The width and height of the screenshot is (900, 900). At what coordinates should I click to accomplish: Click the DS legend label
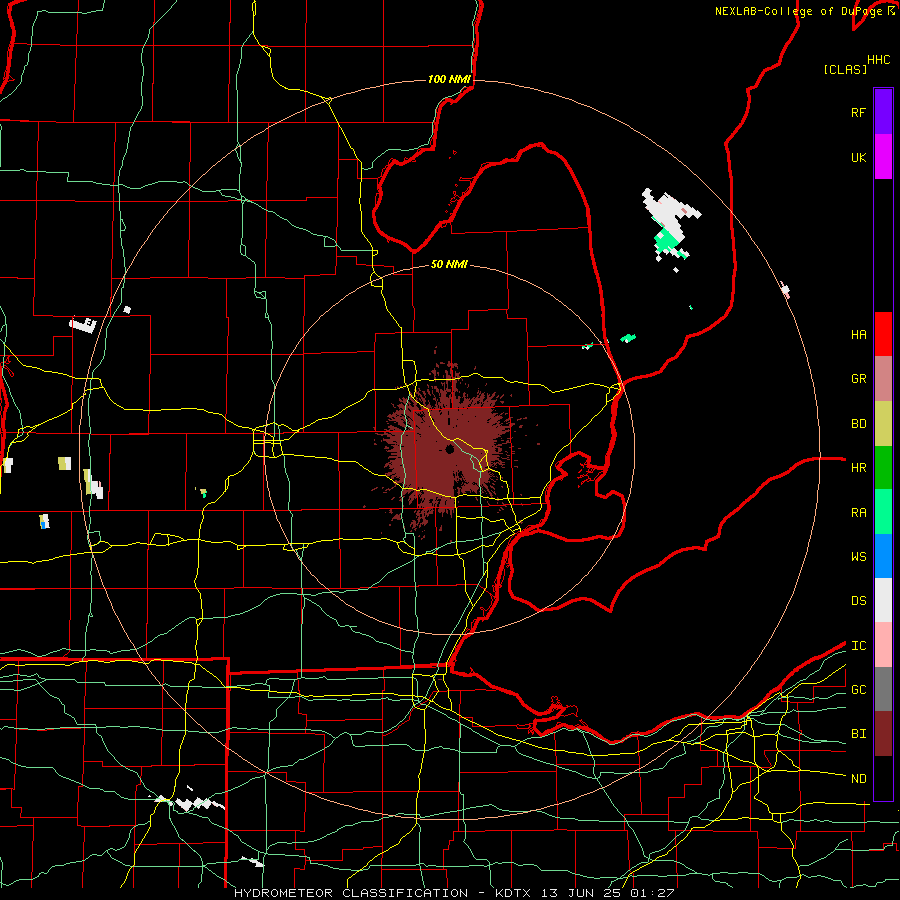click(858, 601)
